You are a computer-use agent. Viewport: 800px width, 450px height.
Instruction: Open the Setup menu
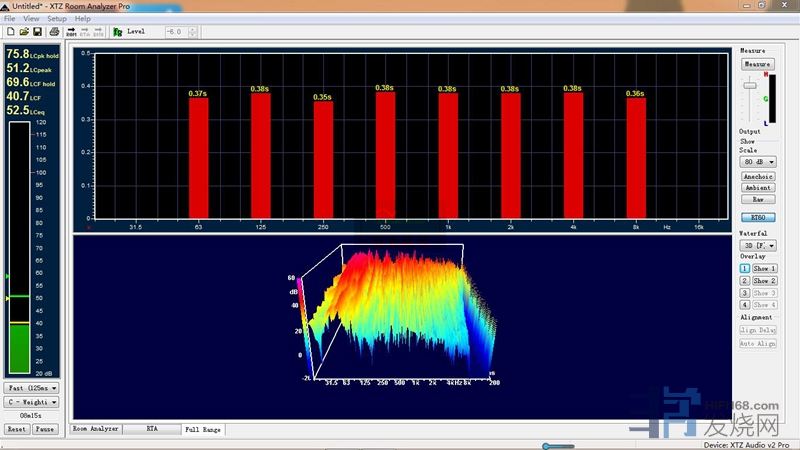(57, 18)
